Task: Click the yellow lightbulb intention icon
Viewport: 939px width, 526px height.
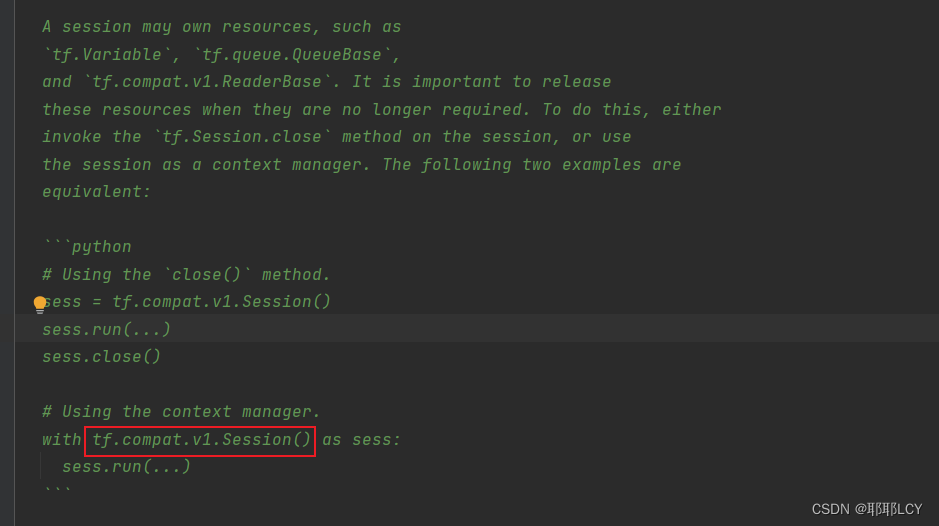Action: coord(40,305)
